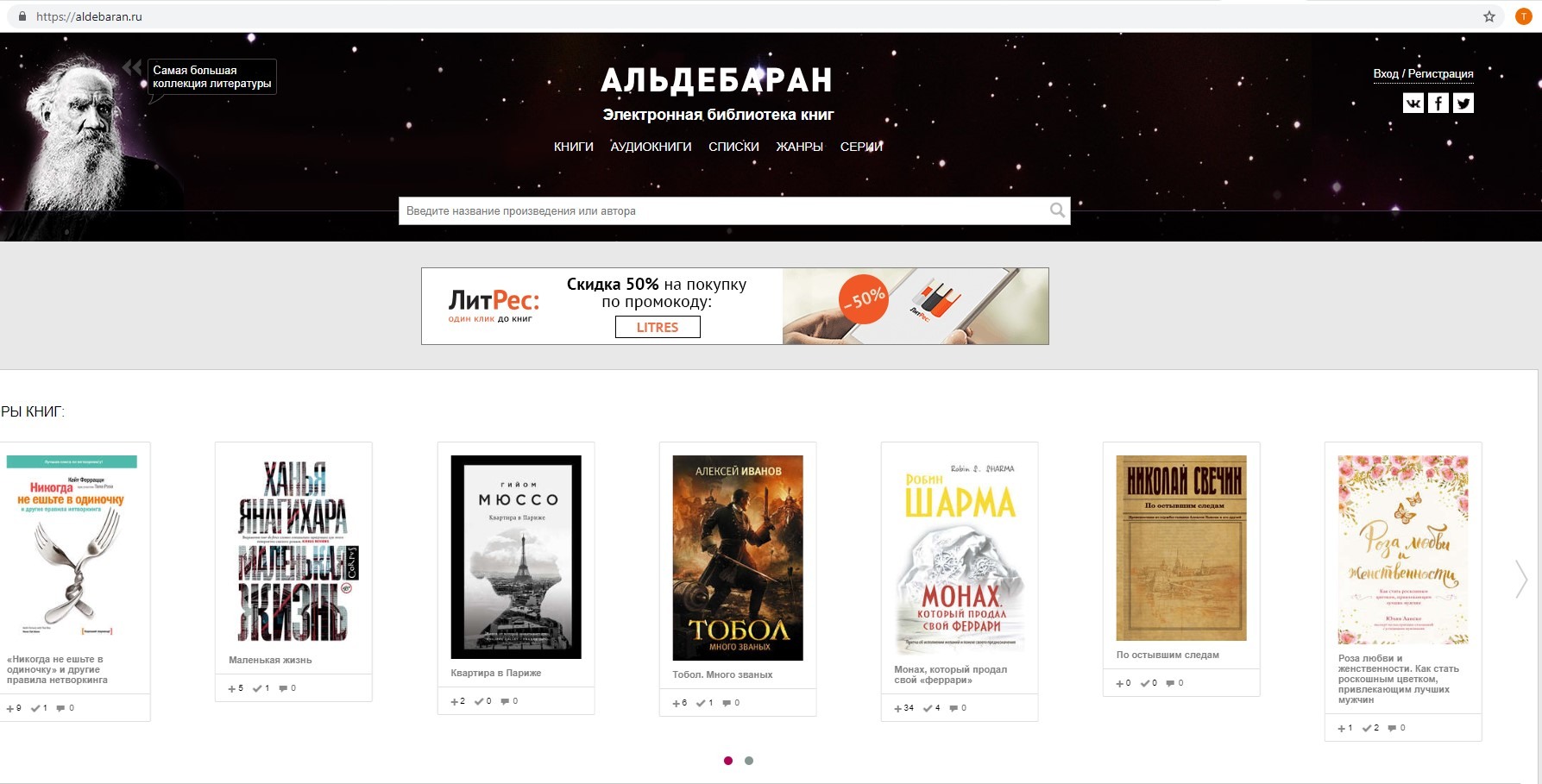Viewport: 1542px width, 784px height.
Task: Click the Вход / Регистрация link
Action: point(1423,73)
